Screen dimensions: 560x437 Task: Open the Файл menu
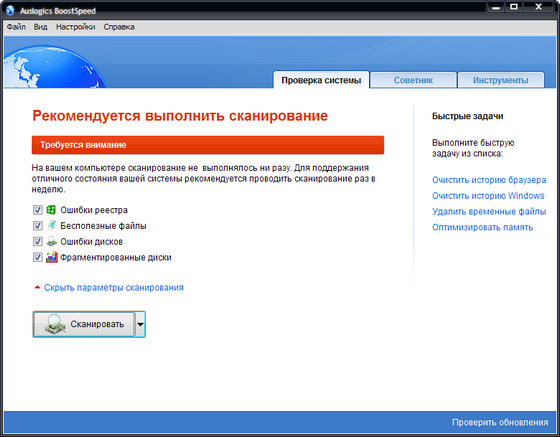[x=16, y=27]
